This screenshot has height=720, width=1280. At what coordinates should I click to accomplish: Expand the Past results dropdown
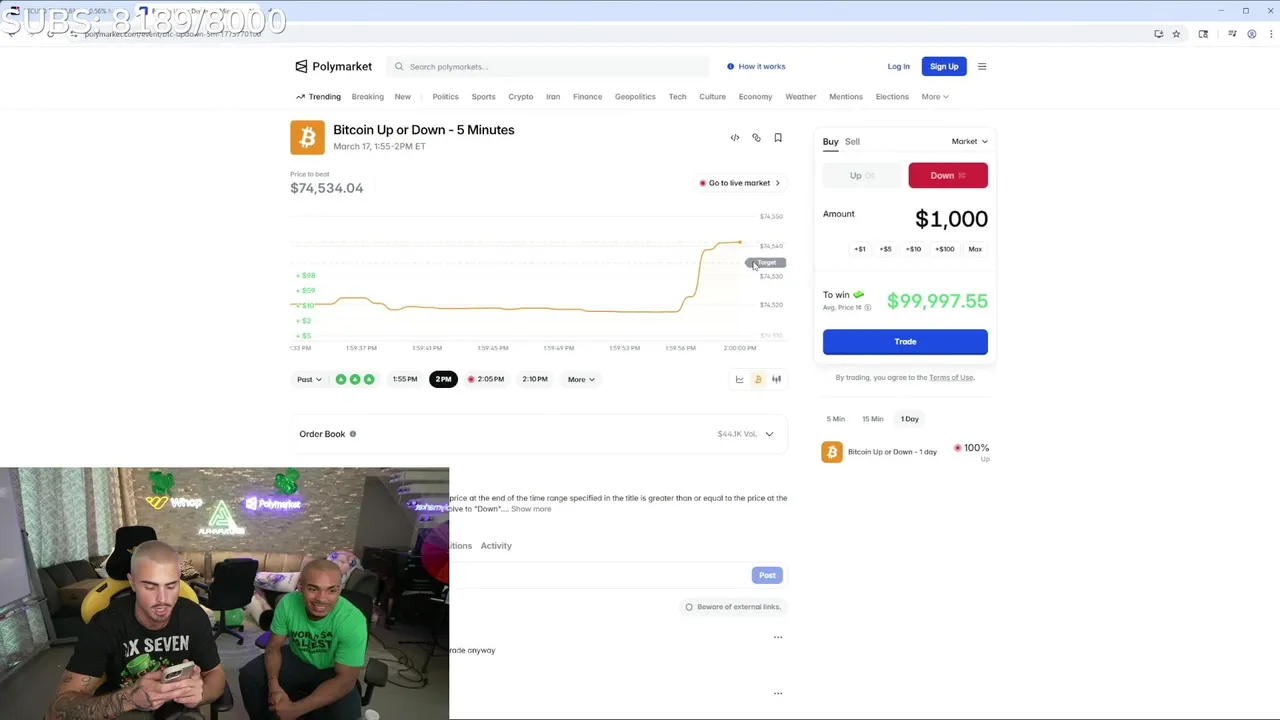pos(309,379)
